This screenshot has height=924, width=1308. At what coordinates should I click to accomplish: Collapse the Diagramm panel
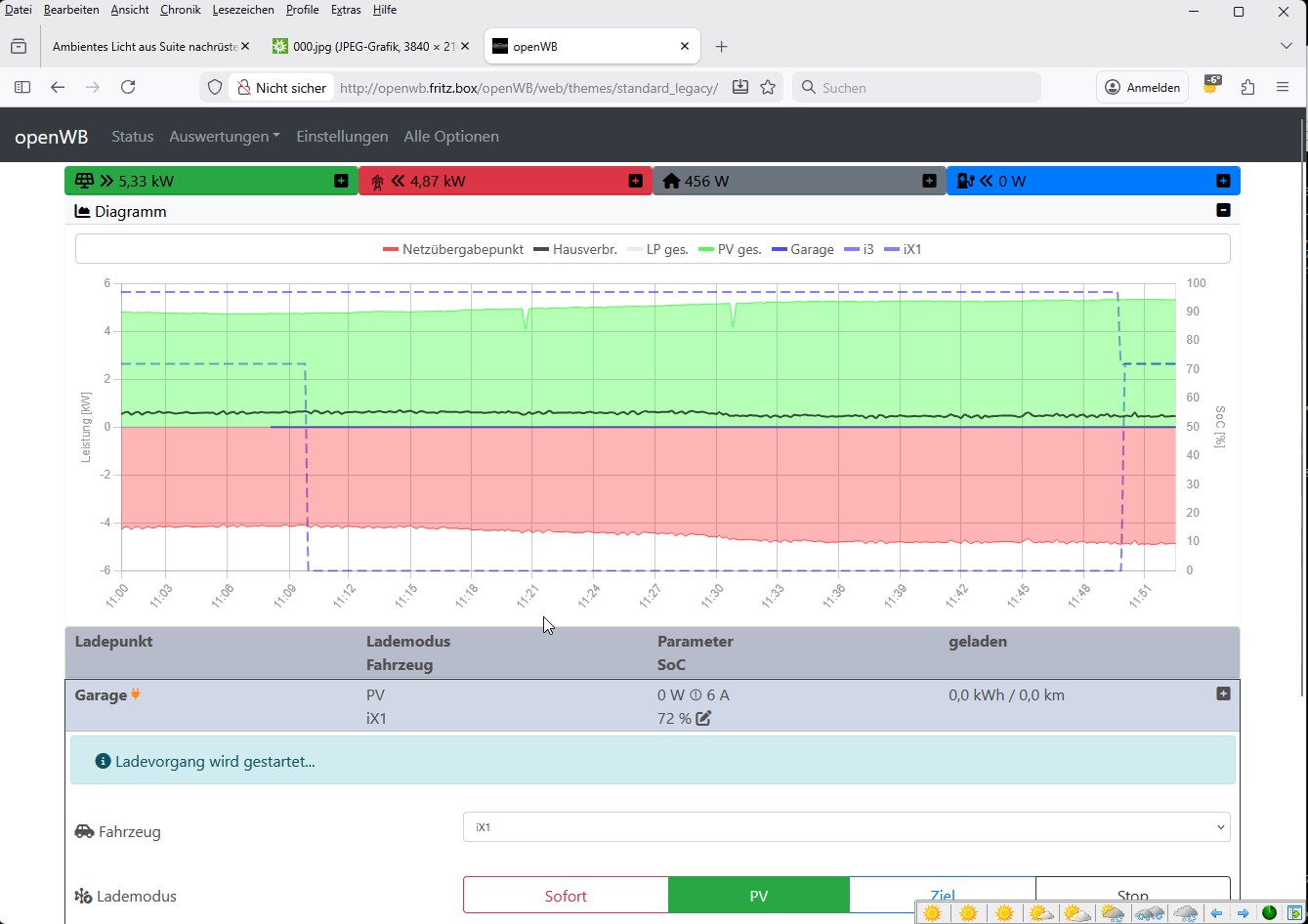1223,210
